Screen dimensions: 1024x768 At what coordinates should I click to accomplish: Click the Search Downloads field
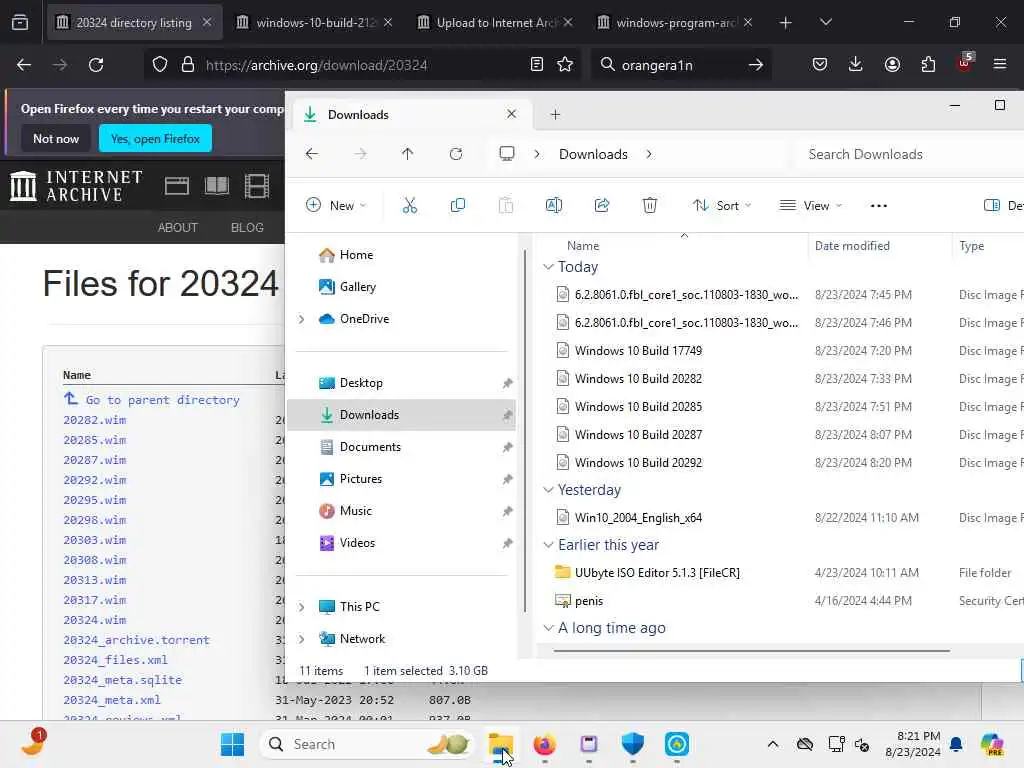[909, 154]
